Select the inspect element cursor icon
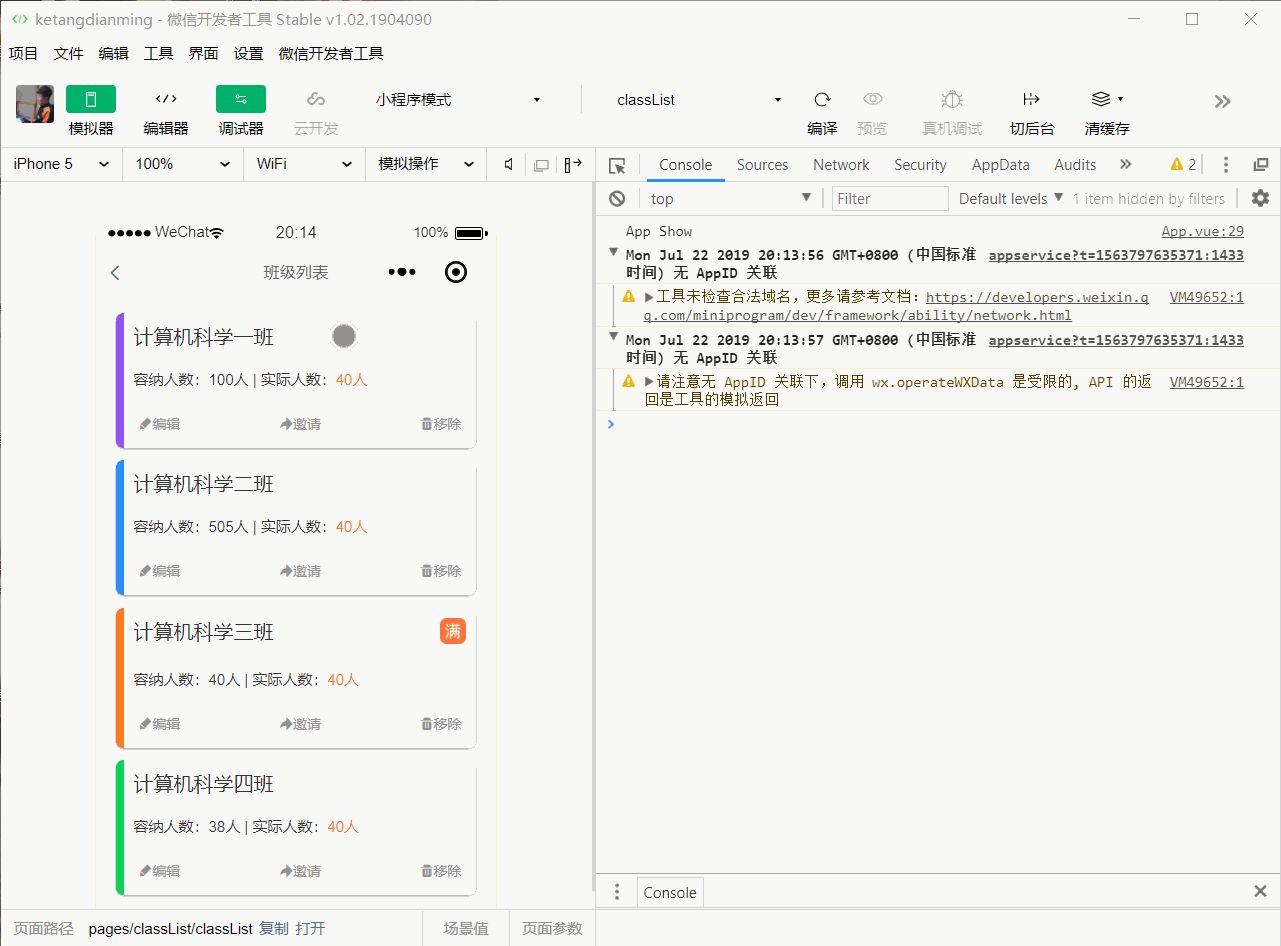1281x946 pixels. [x=617, y=165]
